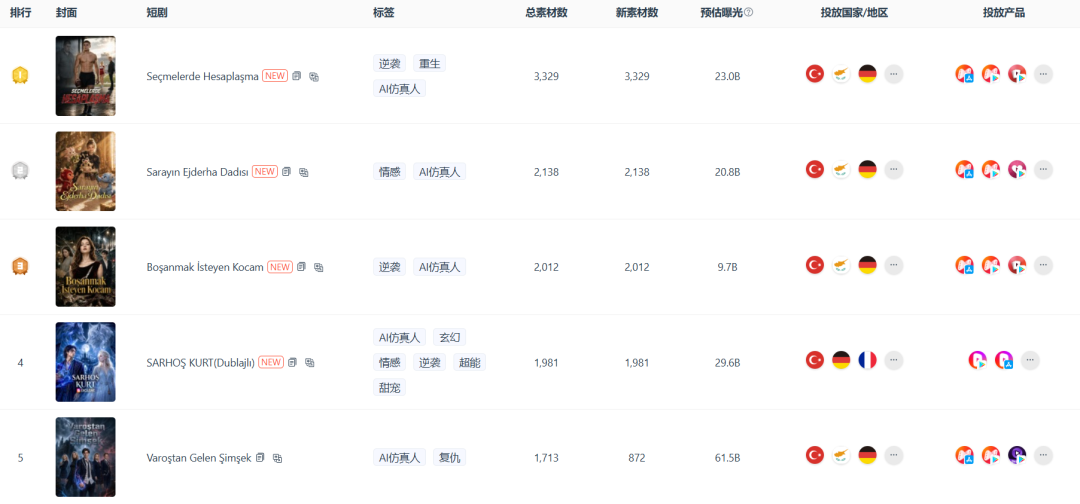Click the 情感 tag for Sarayın Ejderha Dadısı
1080x504 pixels.
coord(390,171)
